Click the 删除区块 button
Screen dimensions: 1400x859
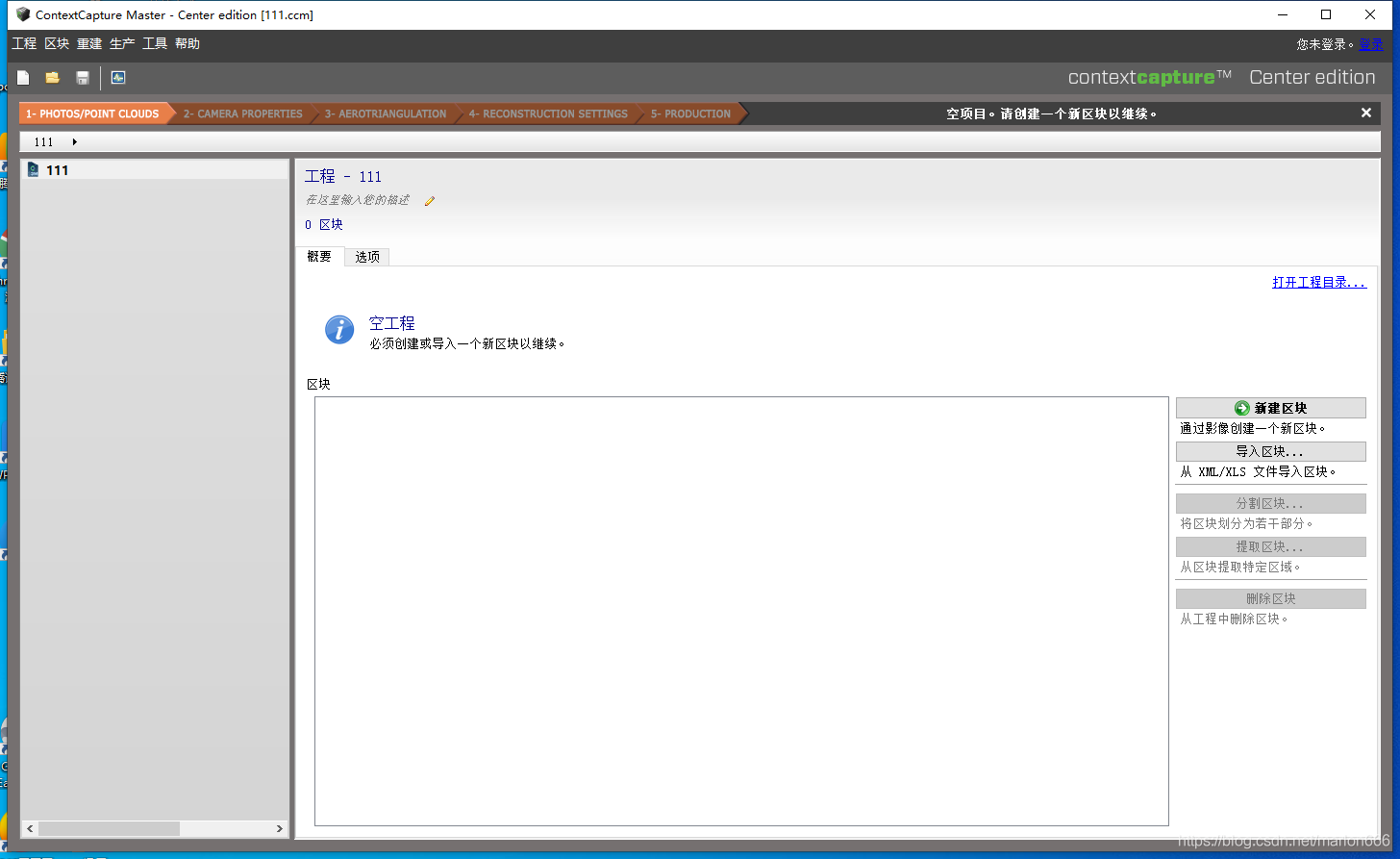tap(1270, 598)
